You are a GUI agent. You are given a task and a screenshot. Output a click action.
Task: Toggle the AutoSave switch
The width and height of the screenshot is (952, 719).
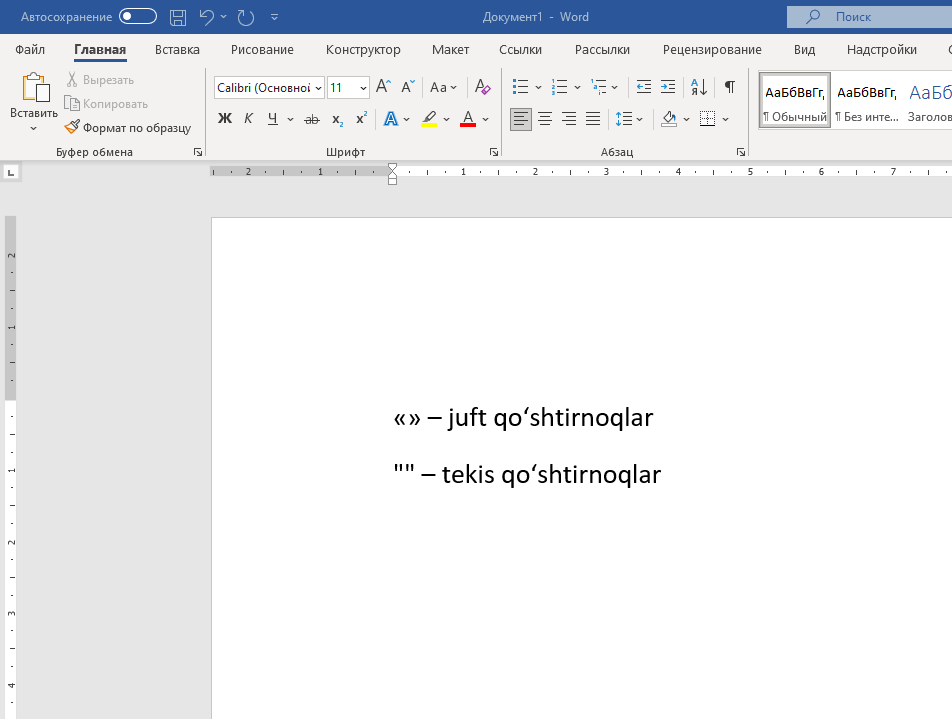pyautogui.click(x=137, y=17)
